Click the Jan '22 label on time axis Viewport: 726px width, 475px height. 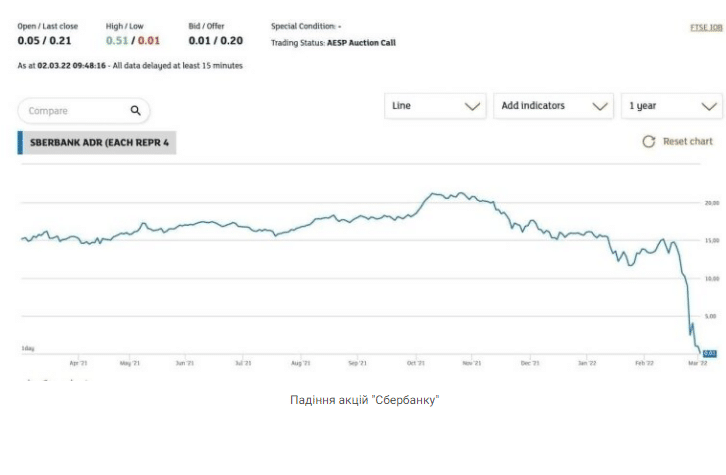coord(587,364)
